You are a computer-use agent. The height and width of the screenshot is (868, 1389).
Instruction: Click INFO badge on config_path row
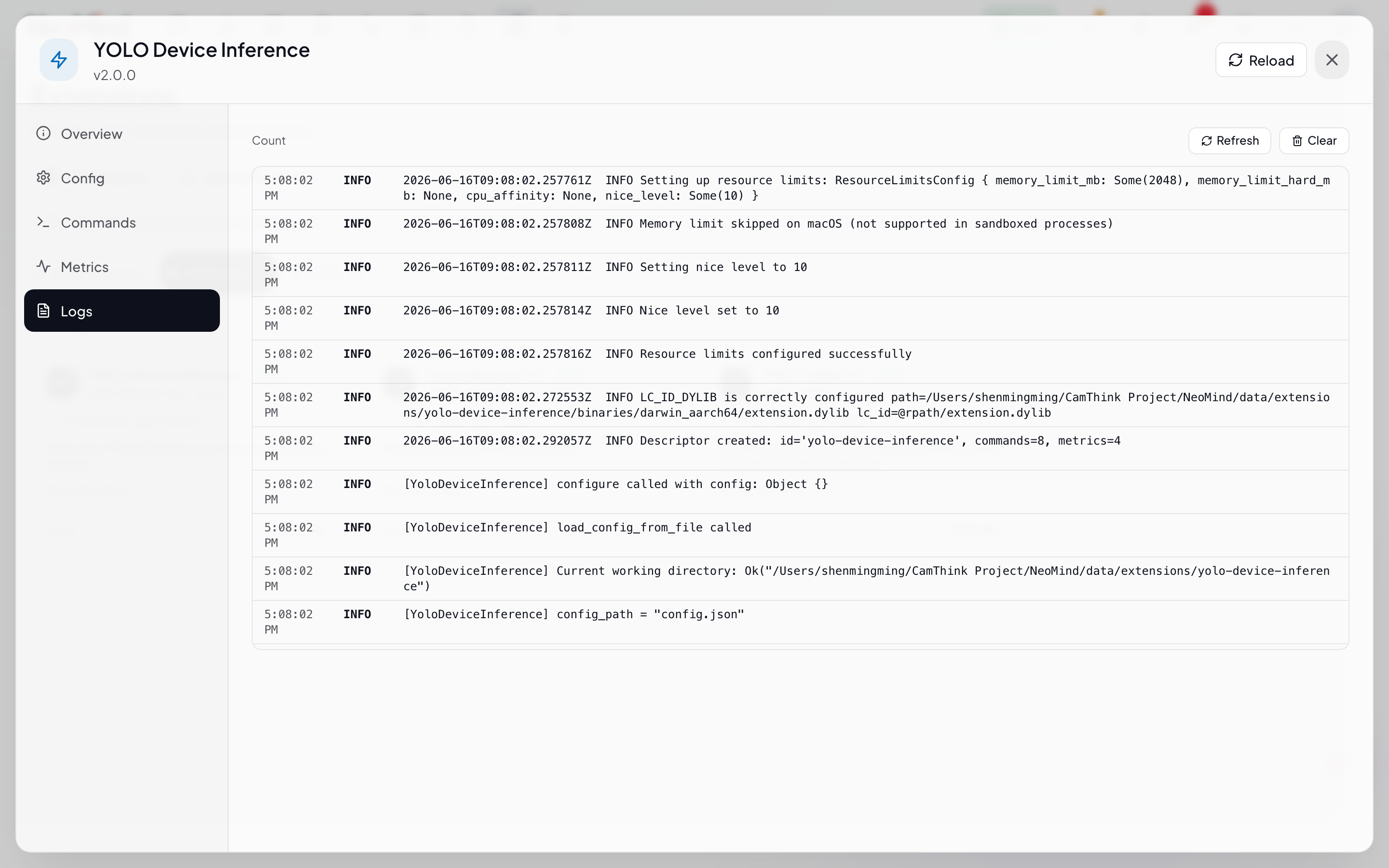pos(357,614)
